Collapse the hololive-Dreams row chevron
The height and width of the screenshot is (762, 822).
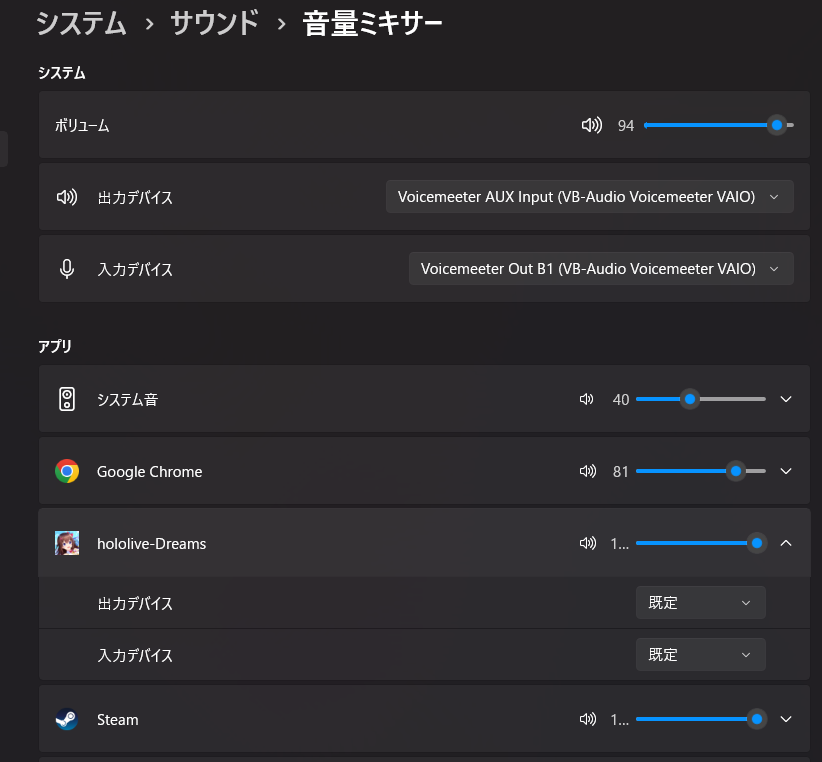pos(786,543)
